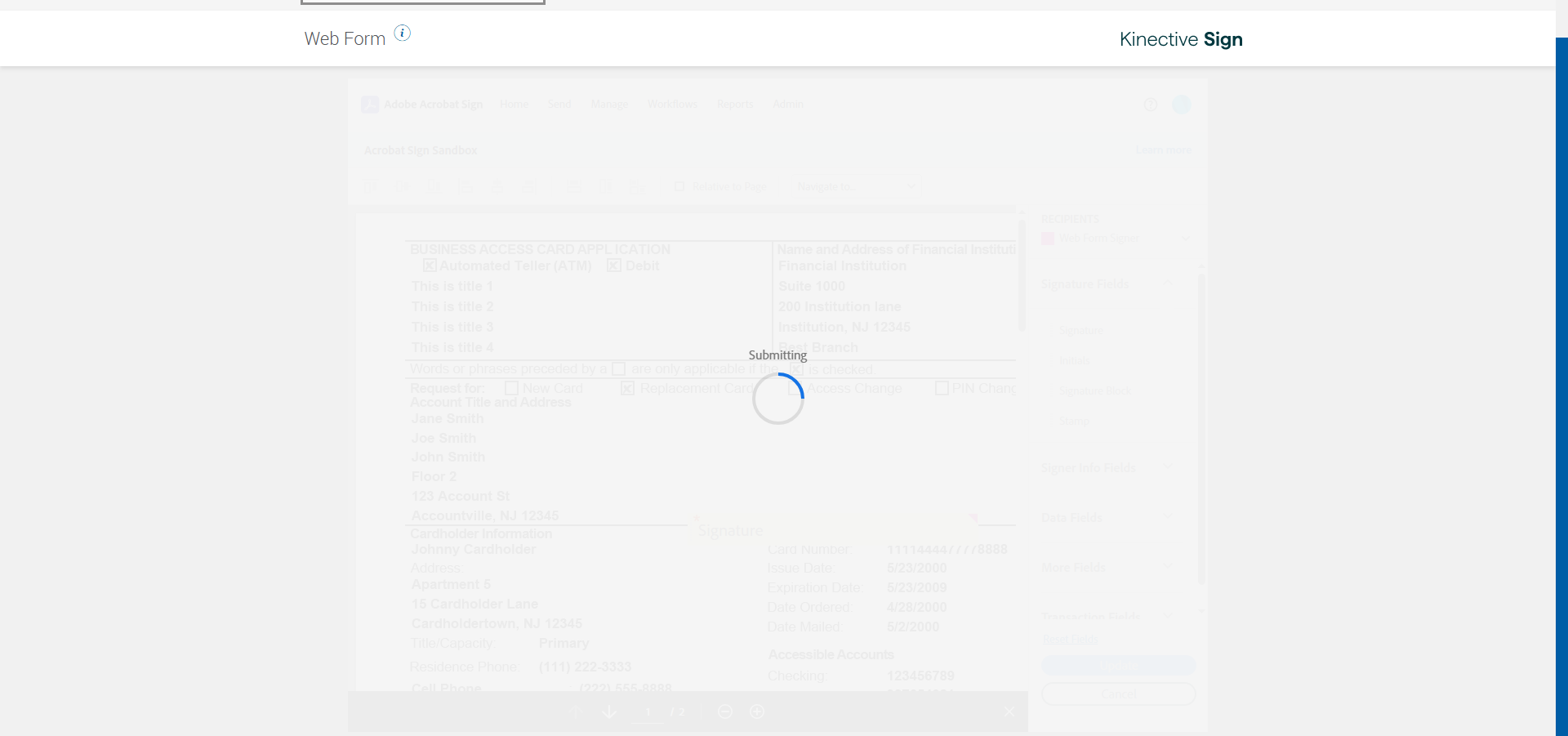Open the Reports menu

735,105
